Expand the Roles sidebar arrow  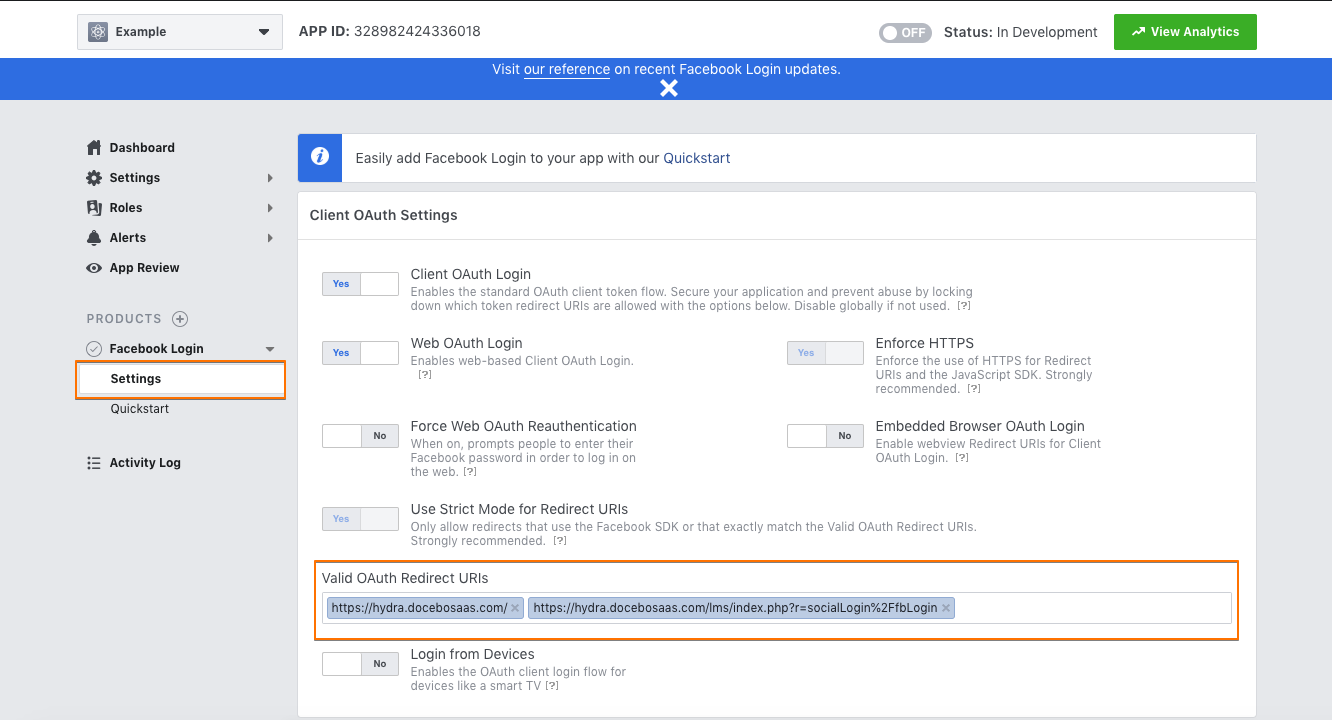click(270, 208)
